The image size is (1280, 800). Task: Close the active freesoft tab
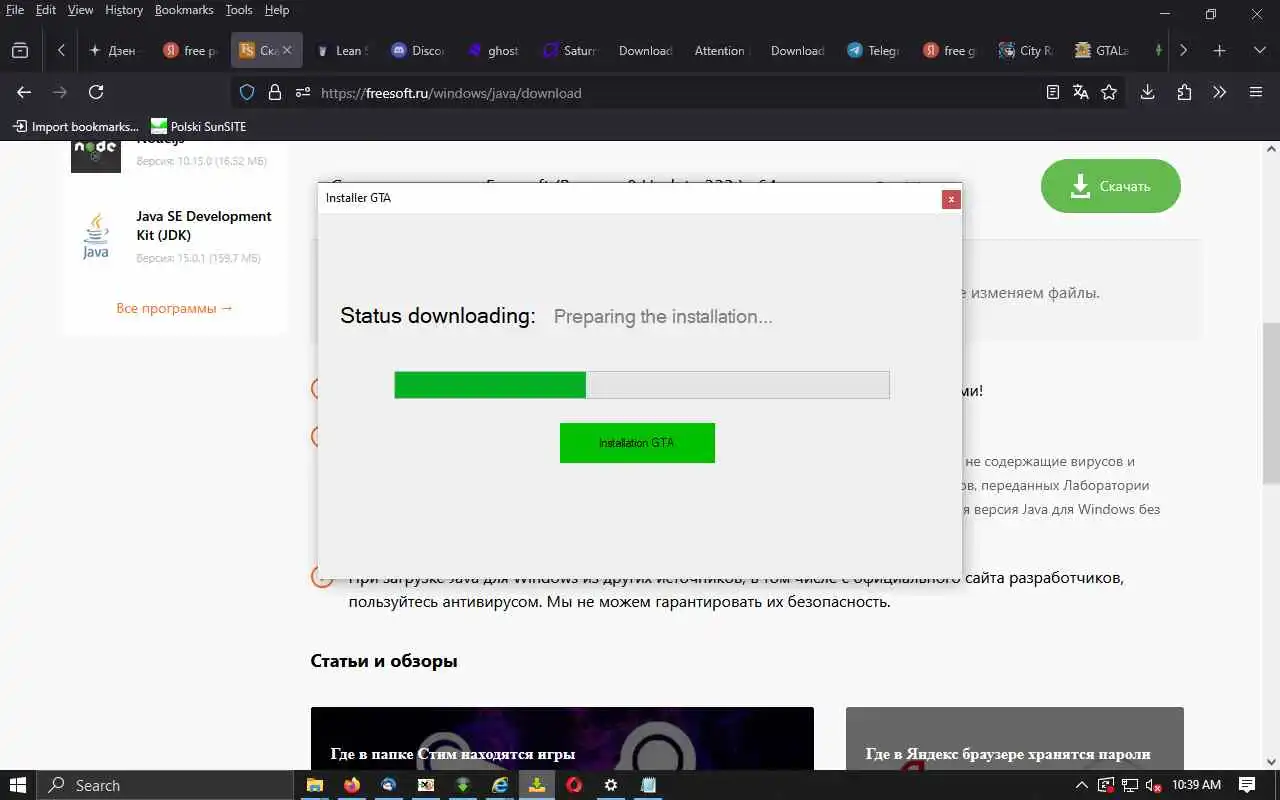click(288, 50)
